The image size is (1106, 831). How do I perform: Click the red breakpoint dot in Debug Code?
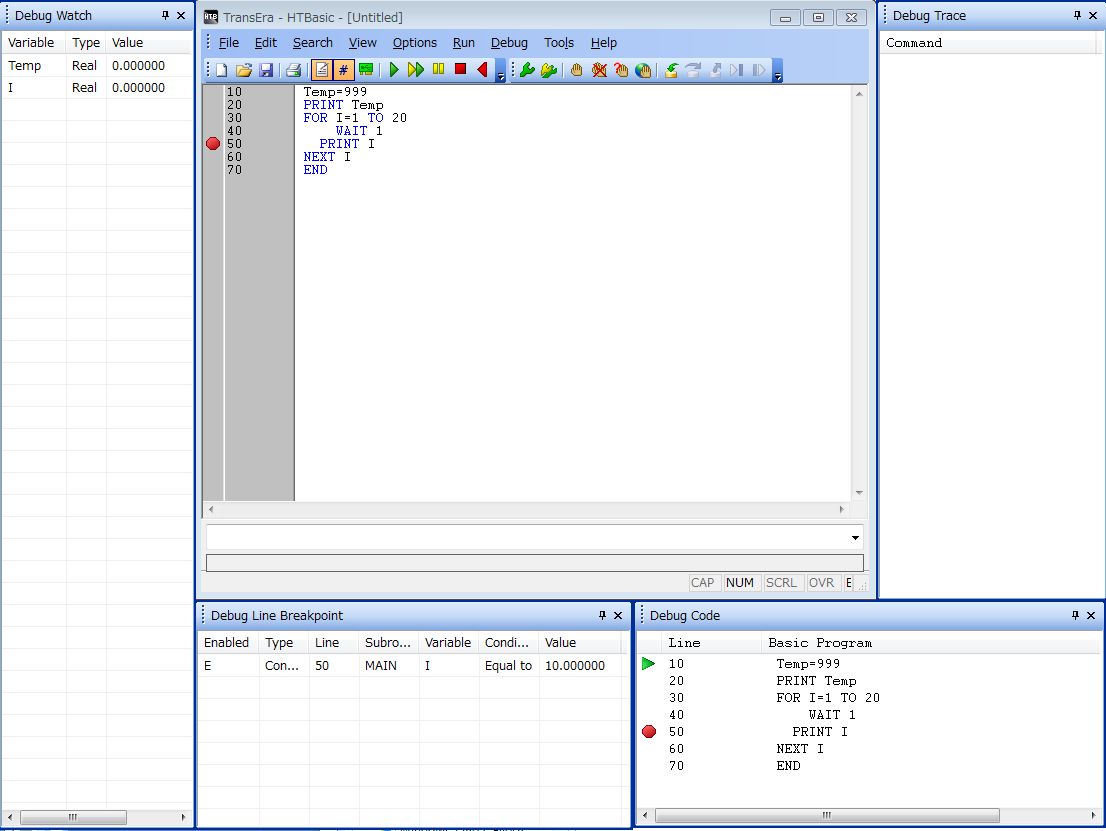(x=649, y=732)
